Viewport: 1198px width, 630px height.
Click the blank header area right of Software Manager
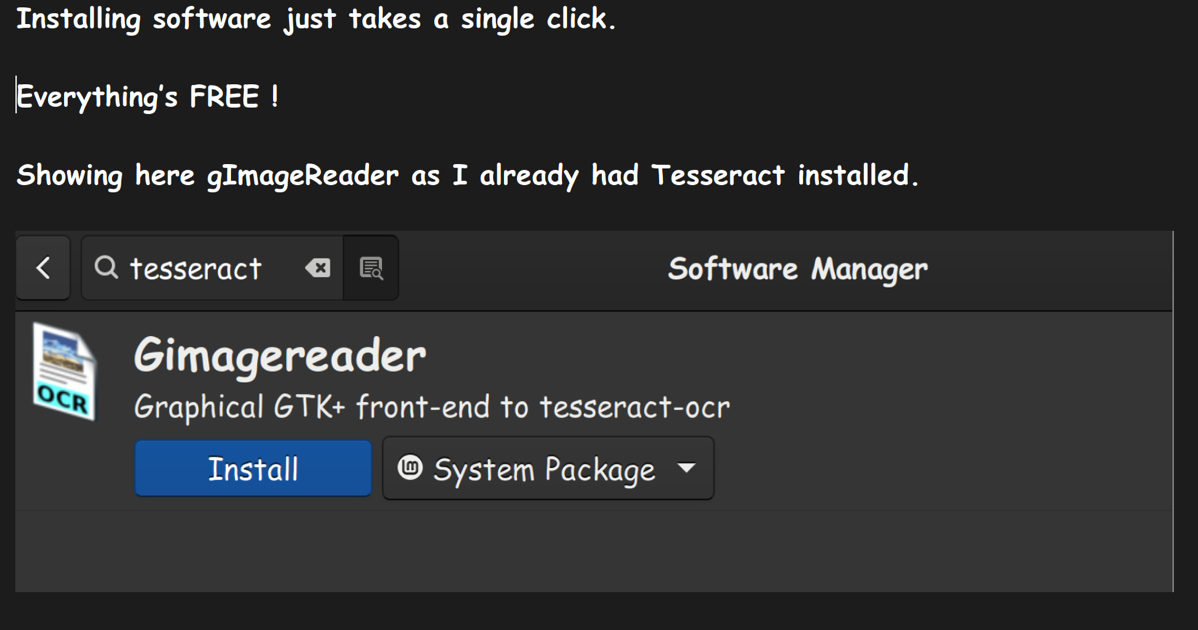[x=1050, y=269]
